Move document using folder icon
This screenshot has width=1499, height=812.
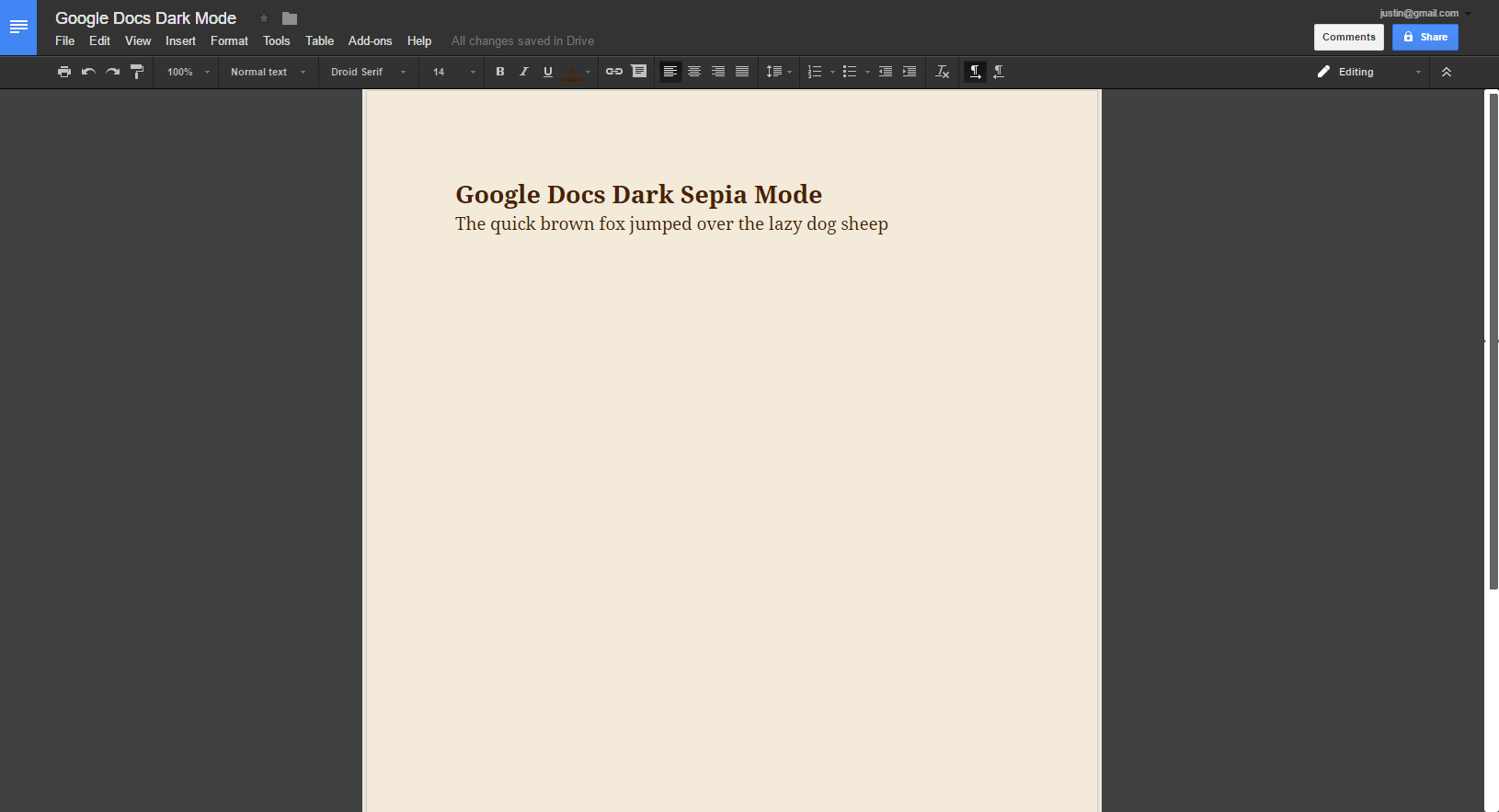coord(290,18)
